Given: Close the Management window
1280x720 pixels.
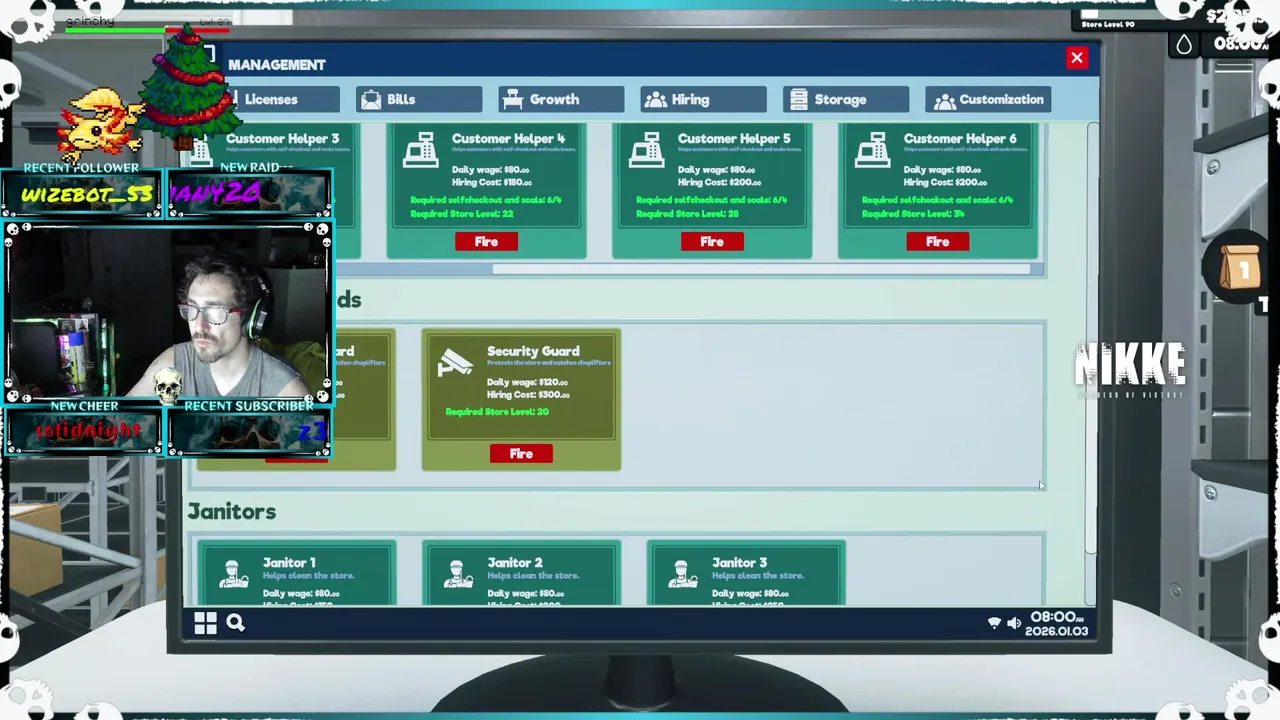Looking at the screenshot, I should tap(1077, 58).
